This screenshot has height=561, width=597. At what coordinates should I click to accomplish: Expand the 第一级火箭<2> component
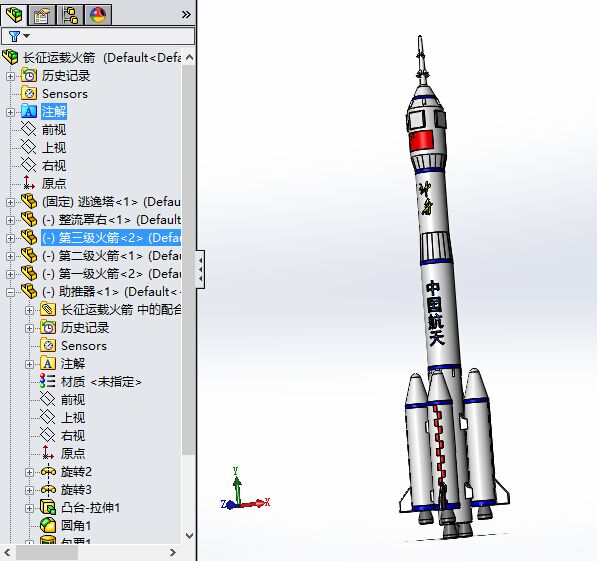click(10, 274)
